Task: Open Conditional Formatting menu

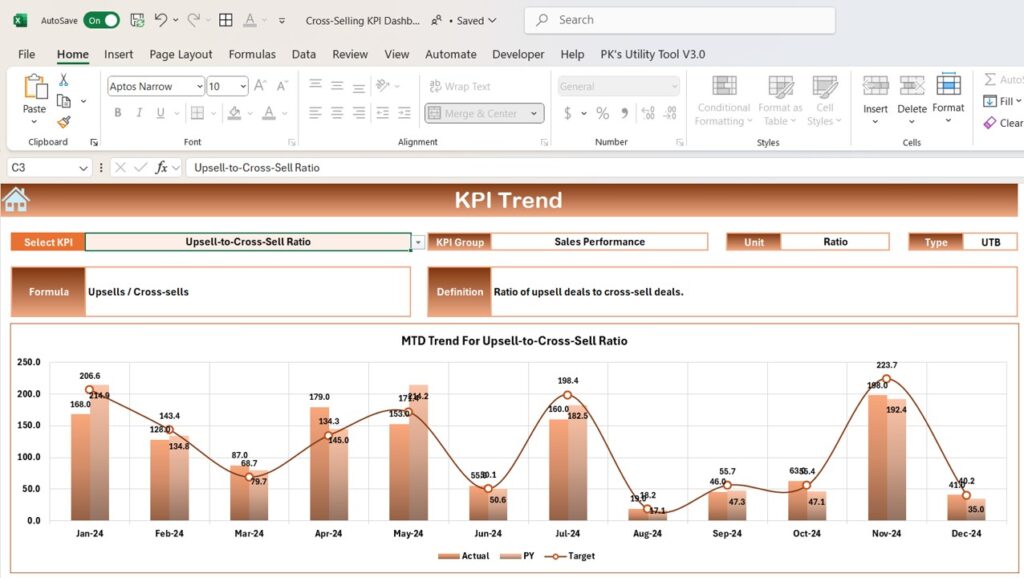Action: click(724, 101)
